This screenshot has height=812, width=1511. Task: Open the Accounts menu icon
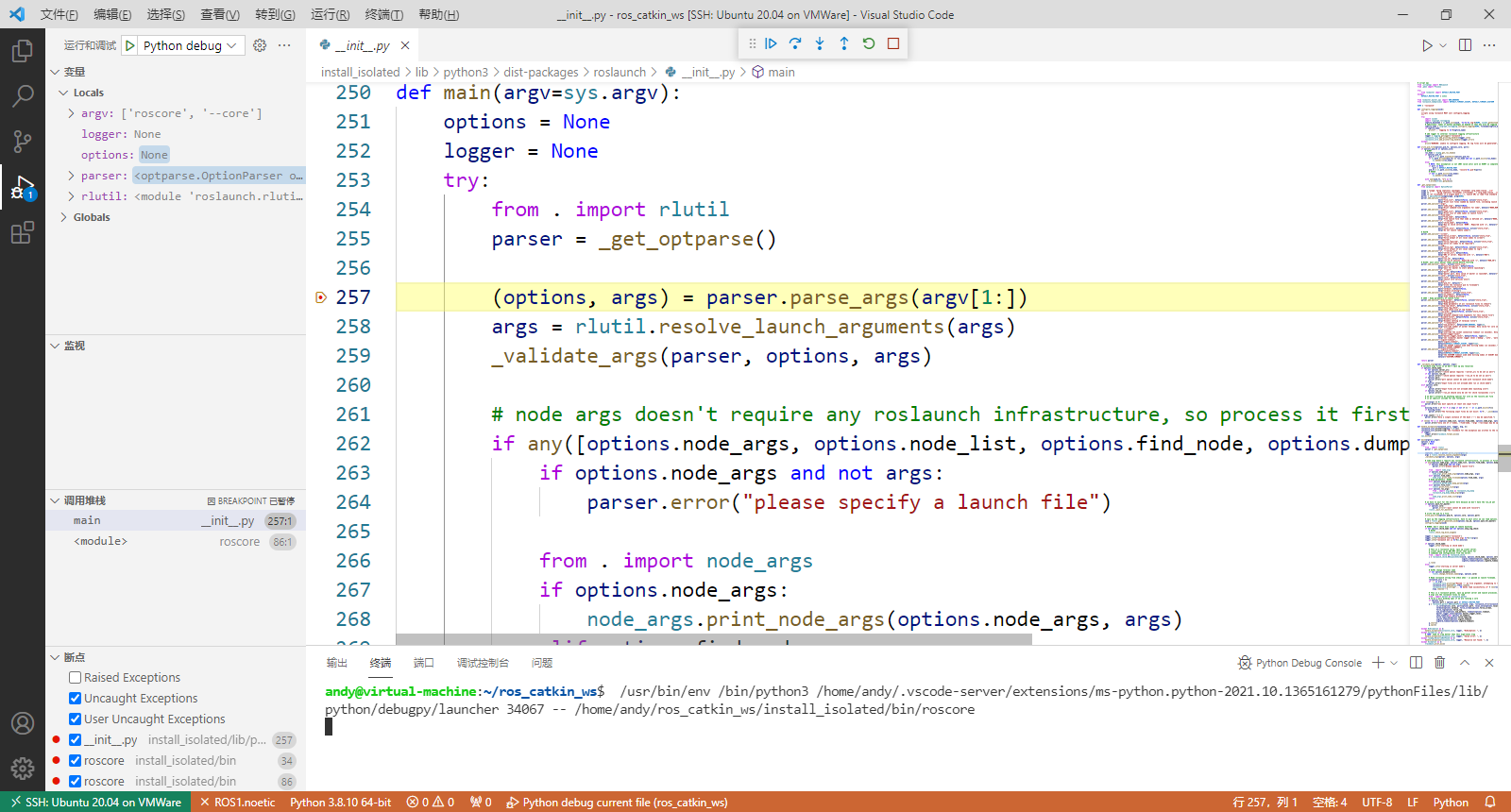point(23,723)
